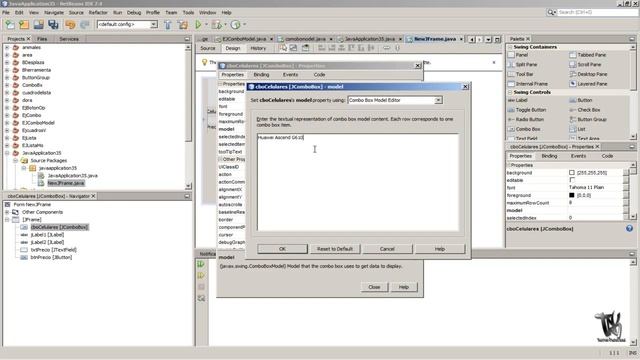
Task: Collapse the Swing Containers palette section
Action: point(510,47)
